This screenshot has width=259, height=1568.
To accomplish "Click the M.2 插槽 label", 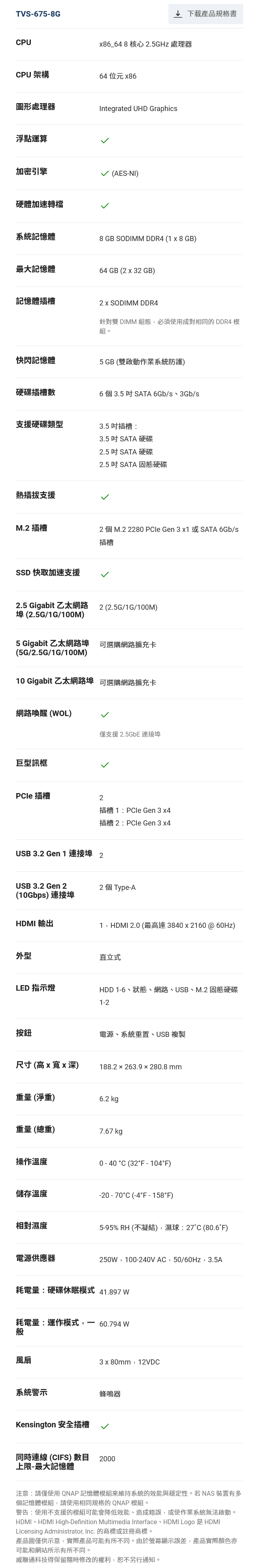I will click(x=31, y=528).
